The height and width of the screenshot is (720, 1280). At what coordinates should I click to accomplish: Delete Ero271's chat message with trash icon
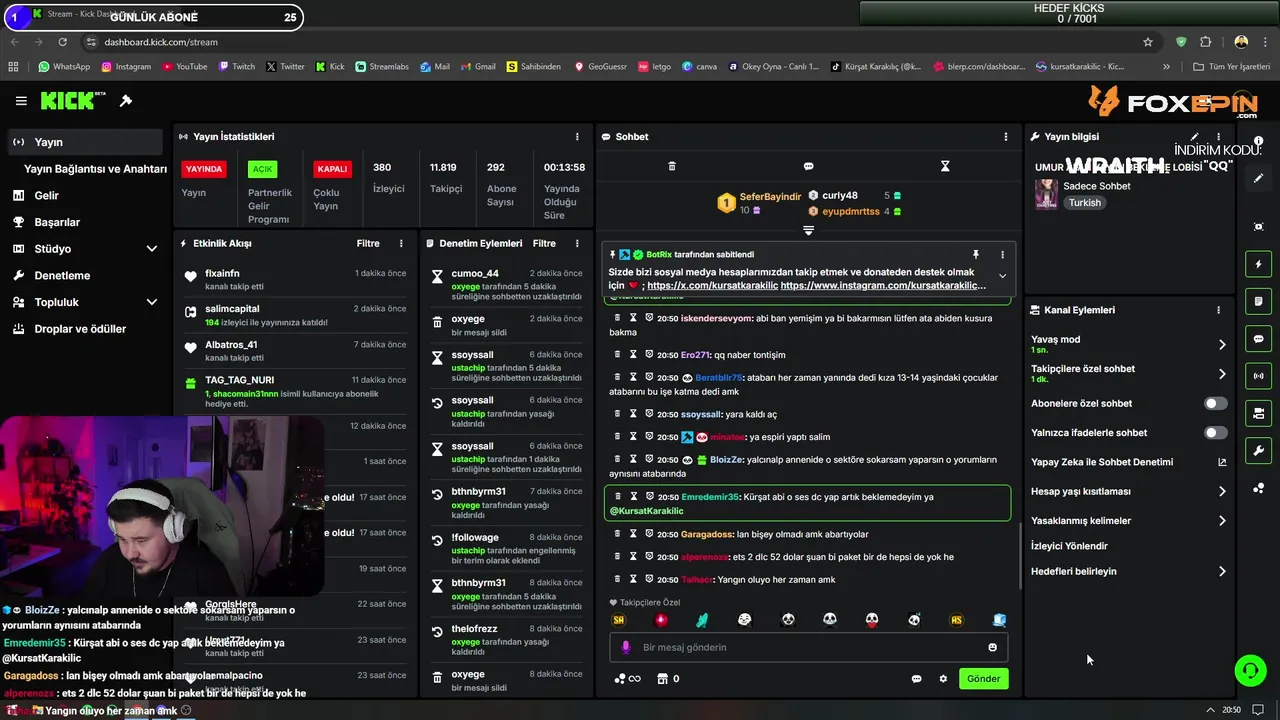click(617, 354)
